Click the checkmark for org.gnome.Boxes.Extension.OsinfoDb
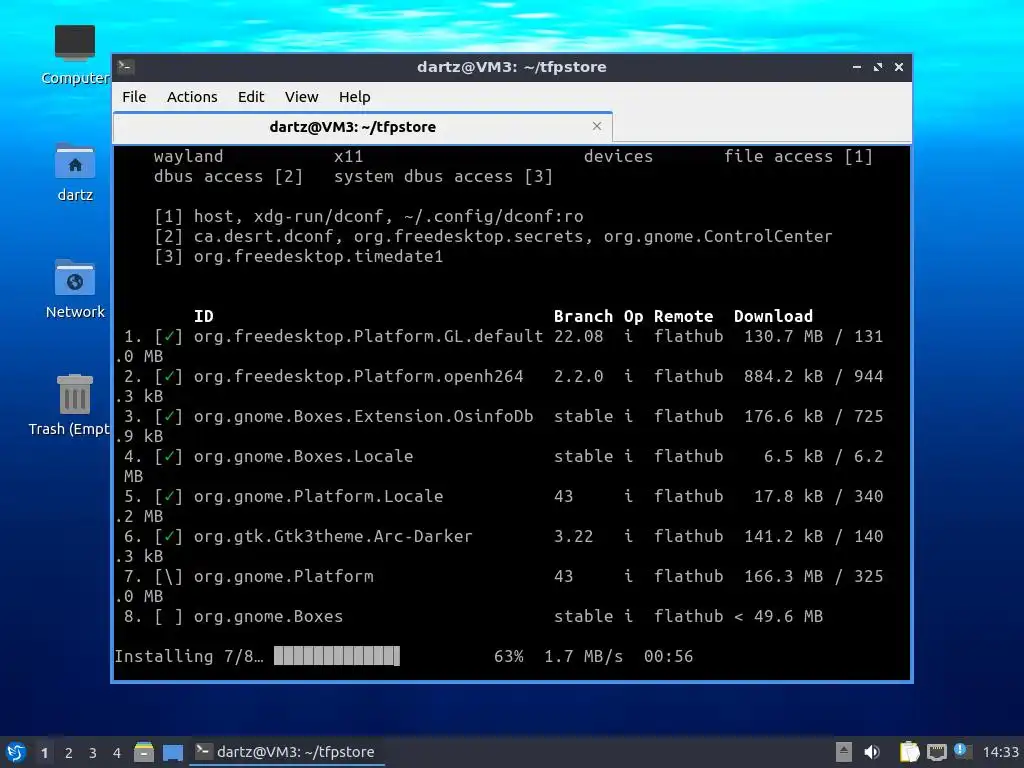The width and height of the screenshot is (1024, 768). (x=168, y=416)
